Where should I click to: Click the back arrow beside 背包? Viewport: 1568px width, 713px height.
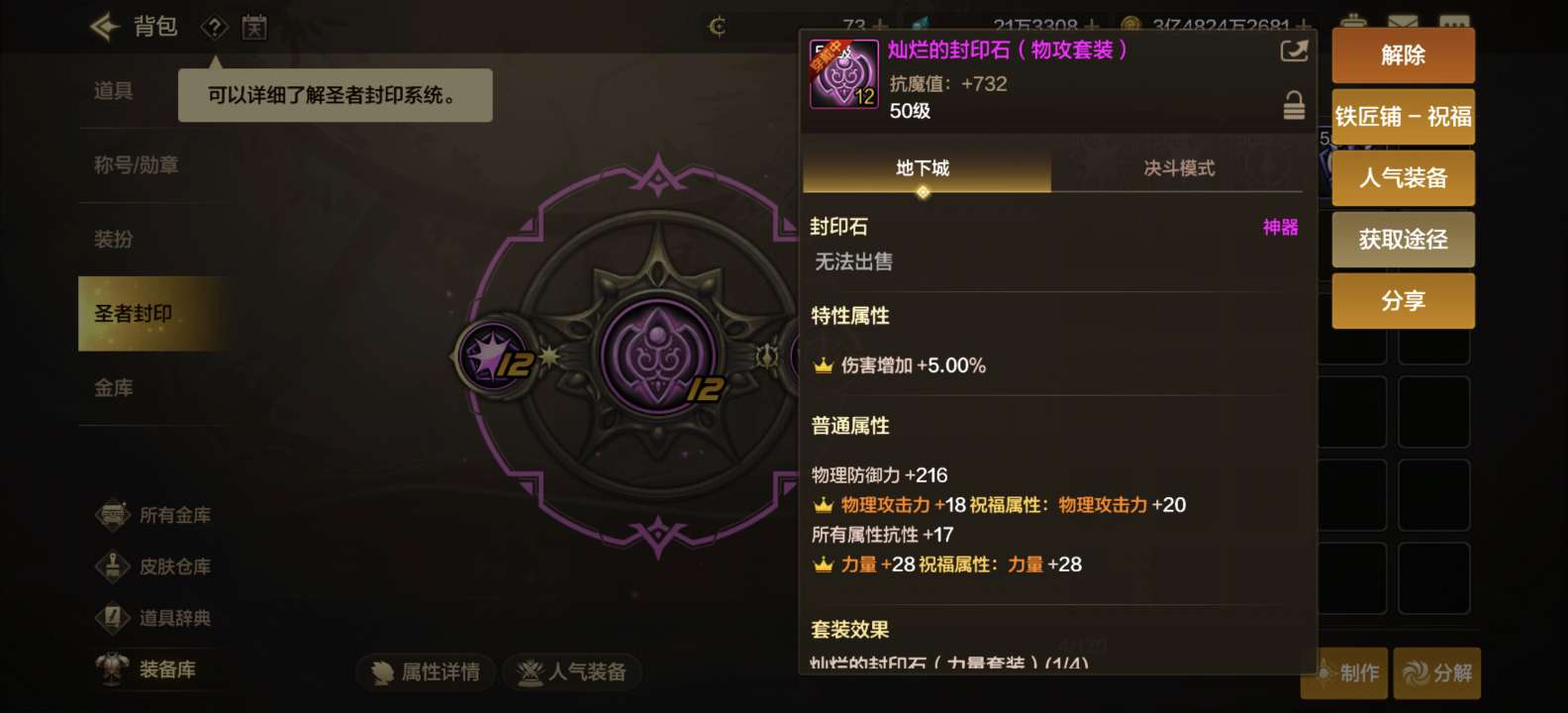(104, 27)
